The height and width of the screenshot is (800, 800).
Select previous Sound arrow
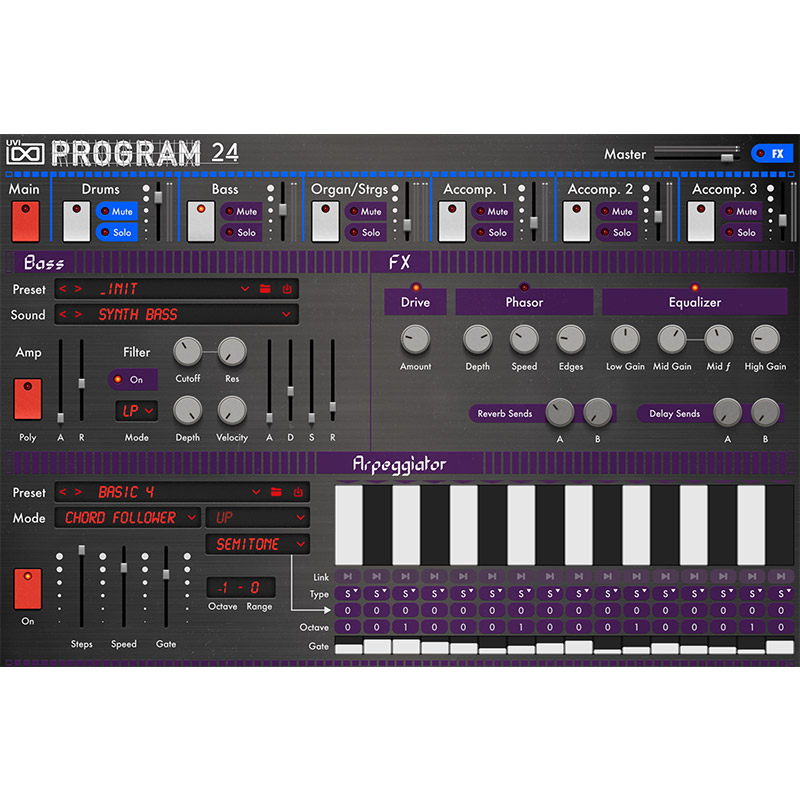[x=63, y=314]
